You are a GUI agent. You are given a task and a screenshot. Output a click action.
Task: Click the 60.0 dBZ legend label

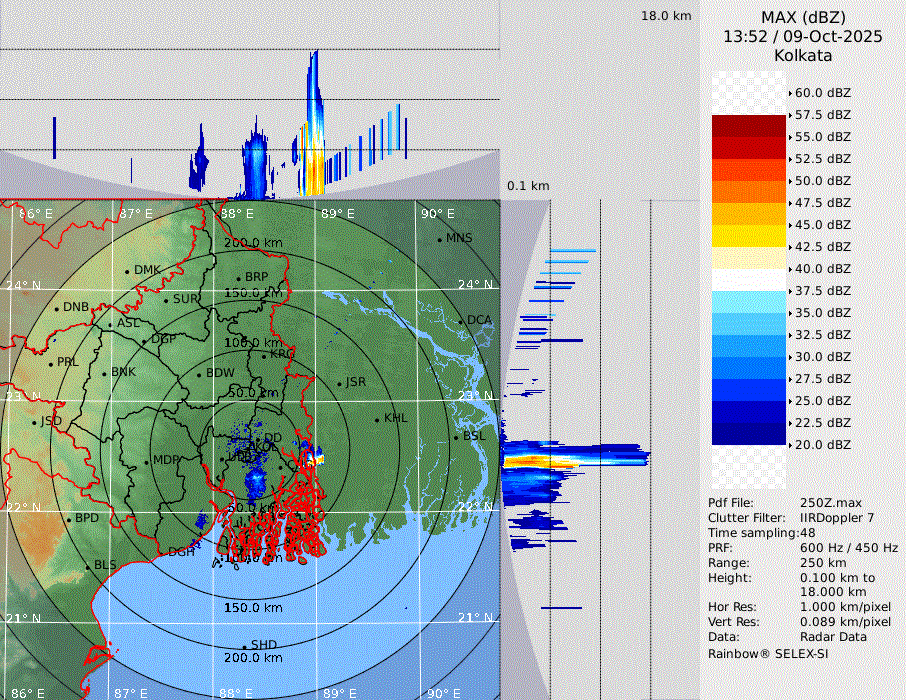coord(822,93)
